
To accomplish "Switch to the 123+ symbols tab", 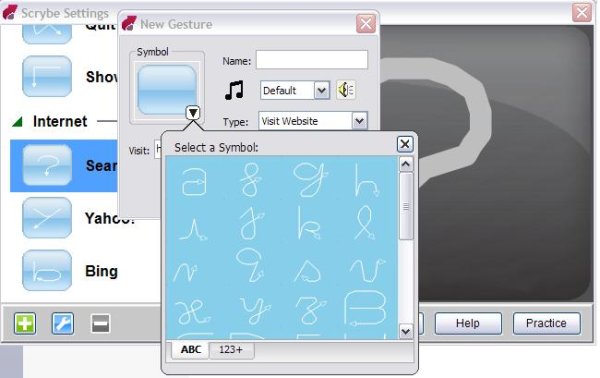I will click(x=231, y=350).
